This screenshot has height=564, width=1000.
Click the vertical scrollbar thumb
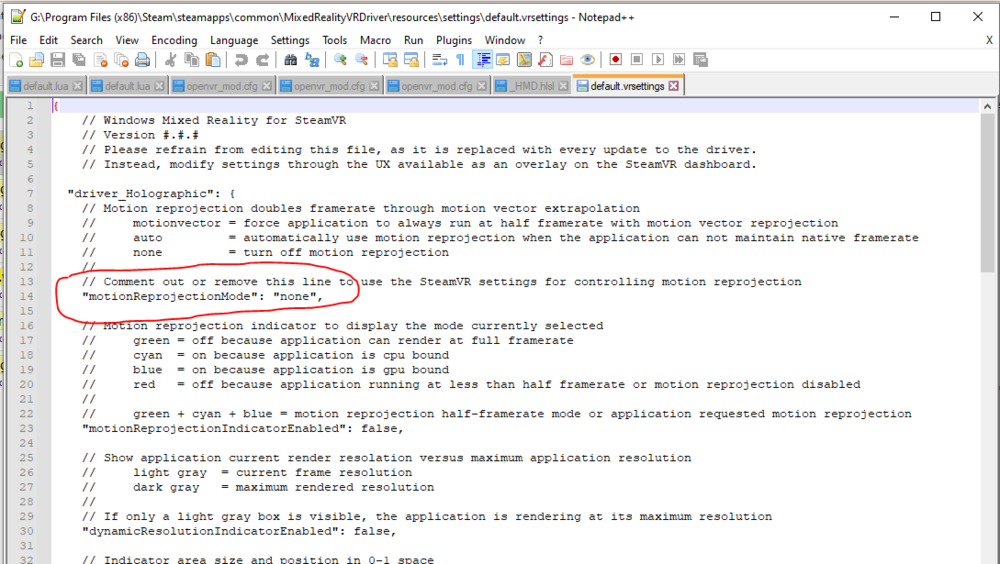pyautogui.click(x=988, y=193)
